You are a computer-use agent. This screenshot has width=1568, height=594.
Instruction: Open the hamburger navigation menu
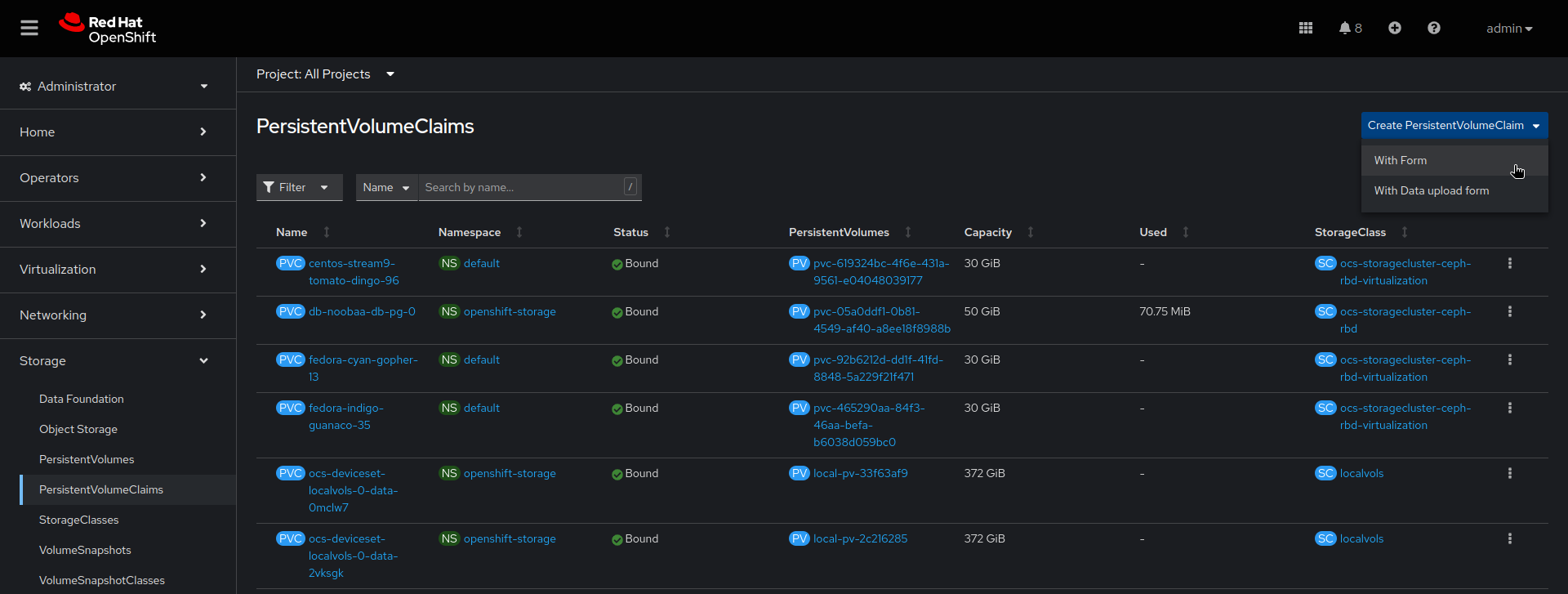coord(29,29)
